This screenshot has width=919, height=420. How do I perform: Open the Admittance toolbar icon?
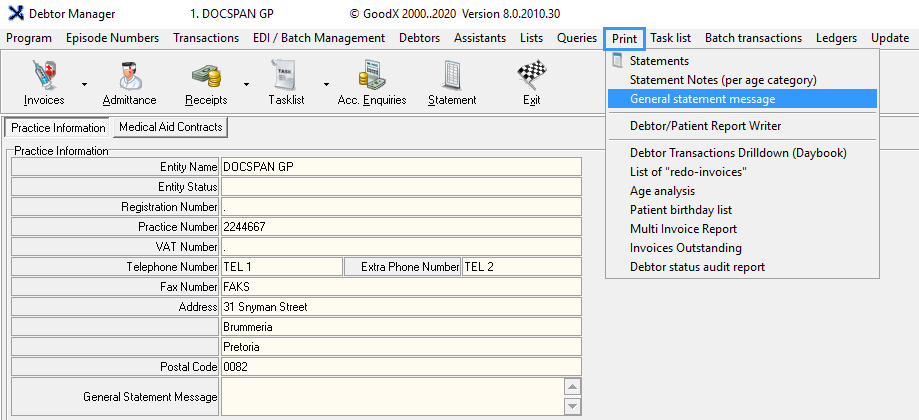pyautogui.click(x=129, y=76)
